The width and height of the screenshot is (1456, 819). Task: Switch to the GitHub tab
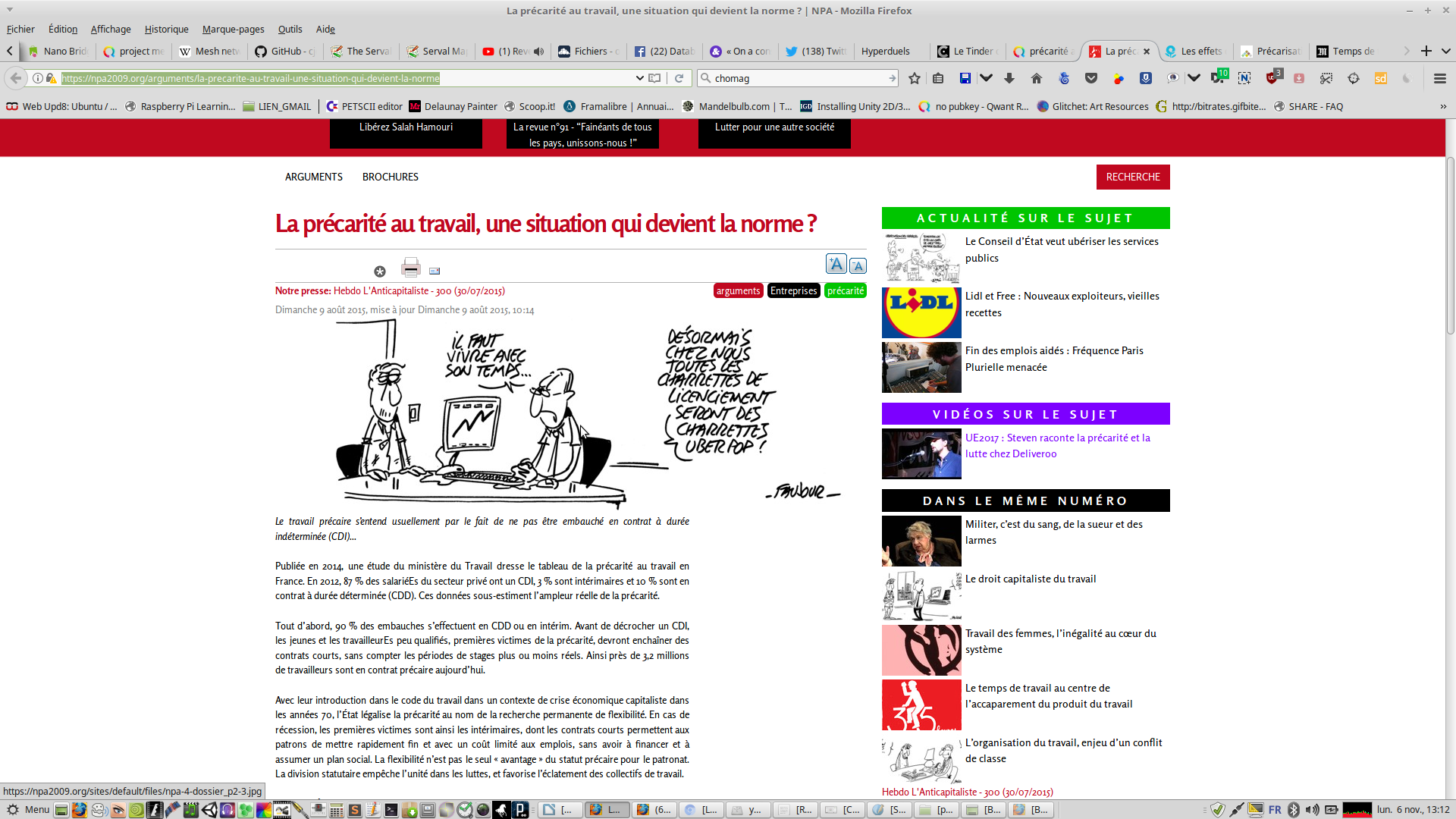[x=285, y=52]
